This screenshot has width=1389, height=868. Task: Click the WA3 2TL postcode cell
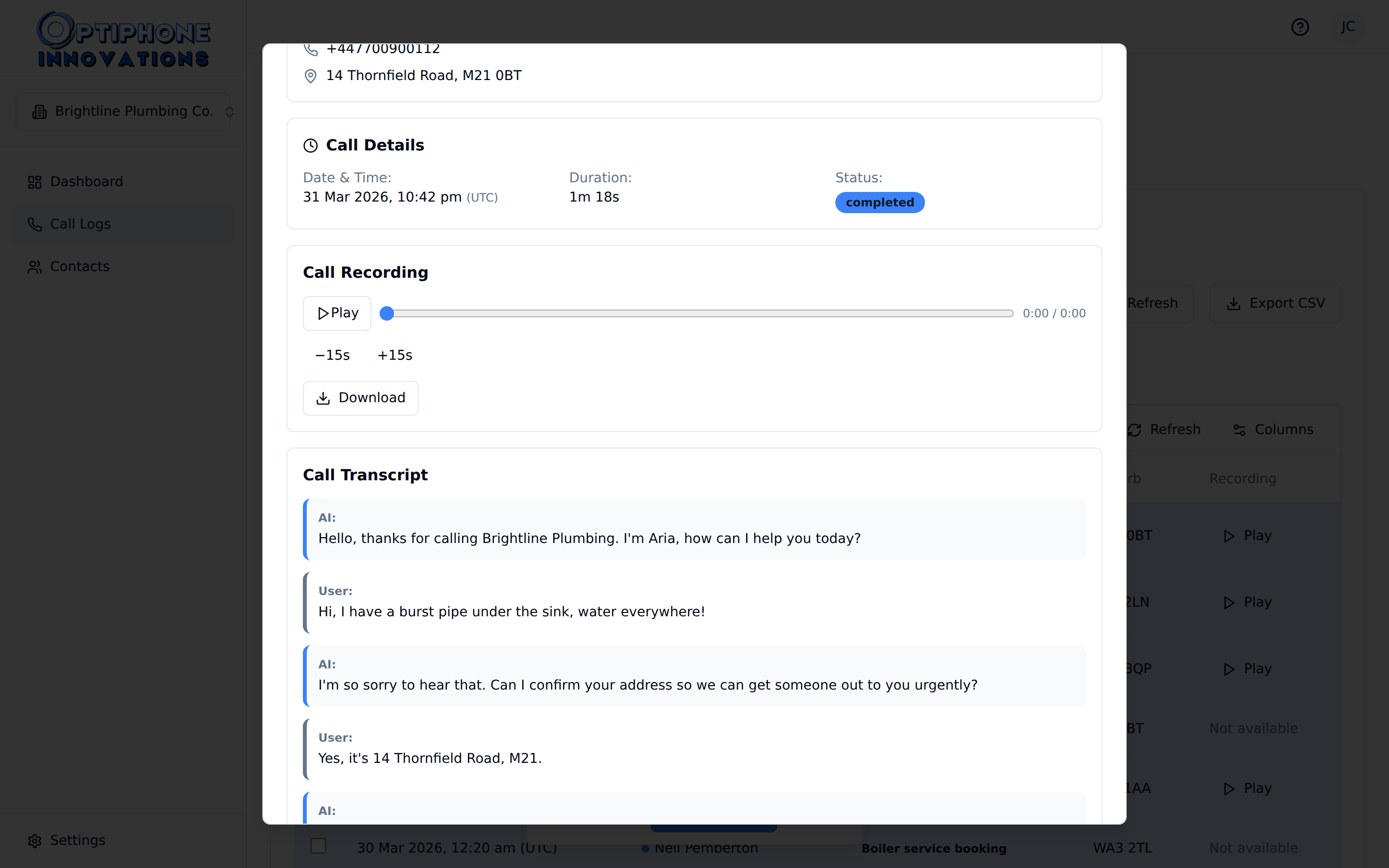(x=1122, y=848)
